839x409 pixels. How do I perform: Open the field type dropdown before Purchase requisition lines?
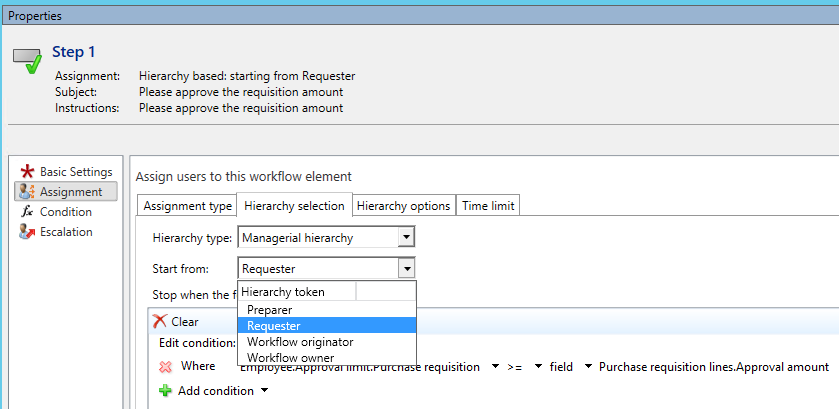(x=588, y=367)
